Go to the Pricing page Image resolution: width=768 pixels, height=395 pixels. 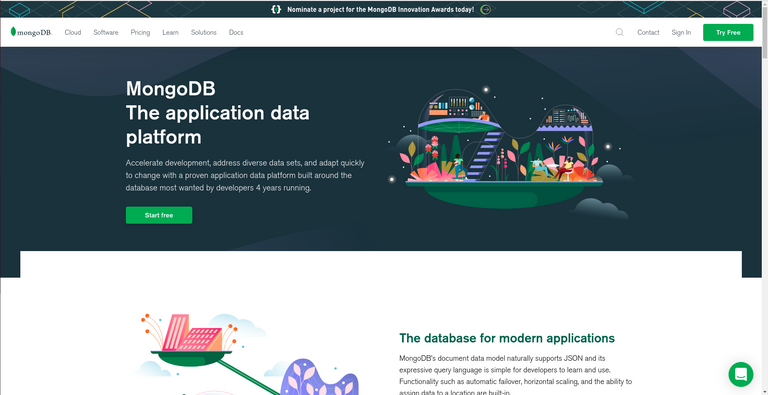tap(140, 32)
